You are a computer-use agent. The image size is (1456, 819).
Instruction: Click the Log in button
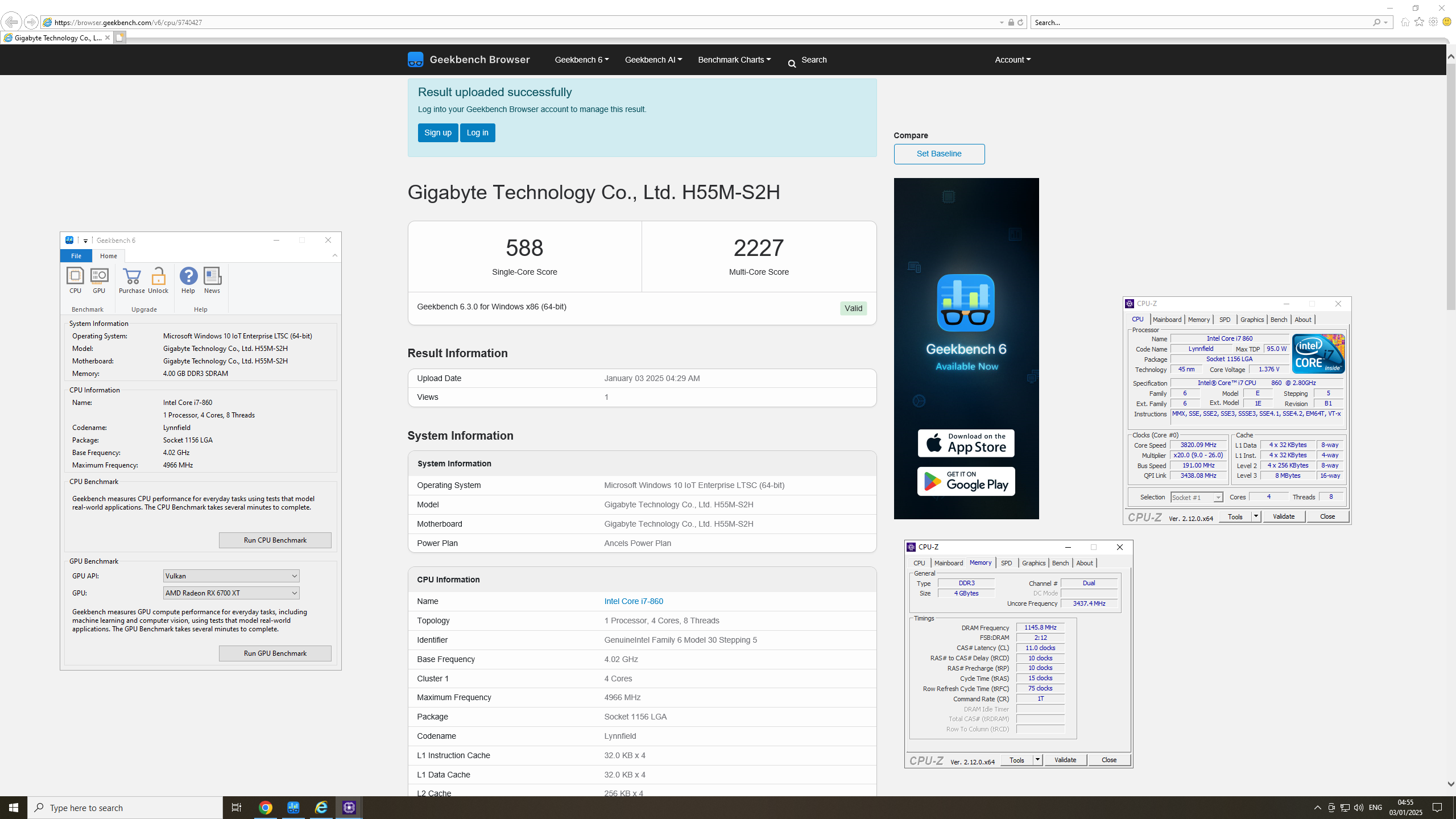coord(478,133)
